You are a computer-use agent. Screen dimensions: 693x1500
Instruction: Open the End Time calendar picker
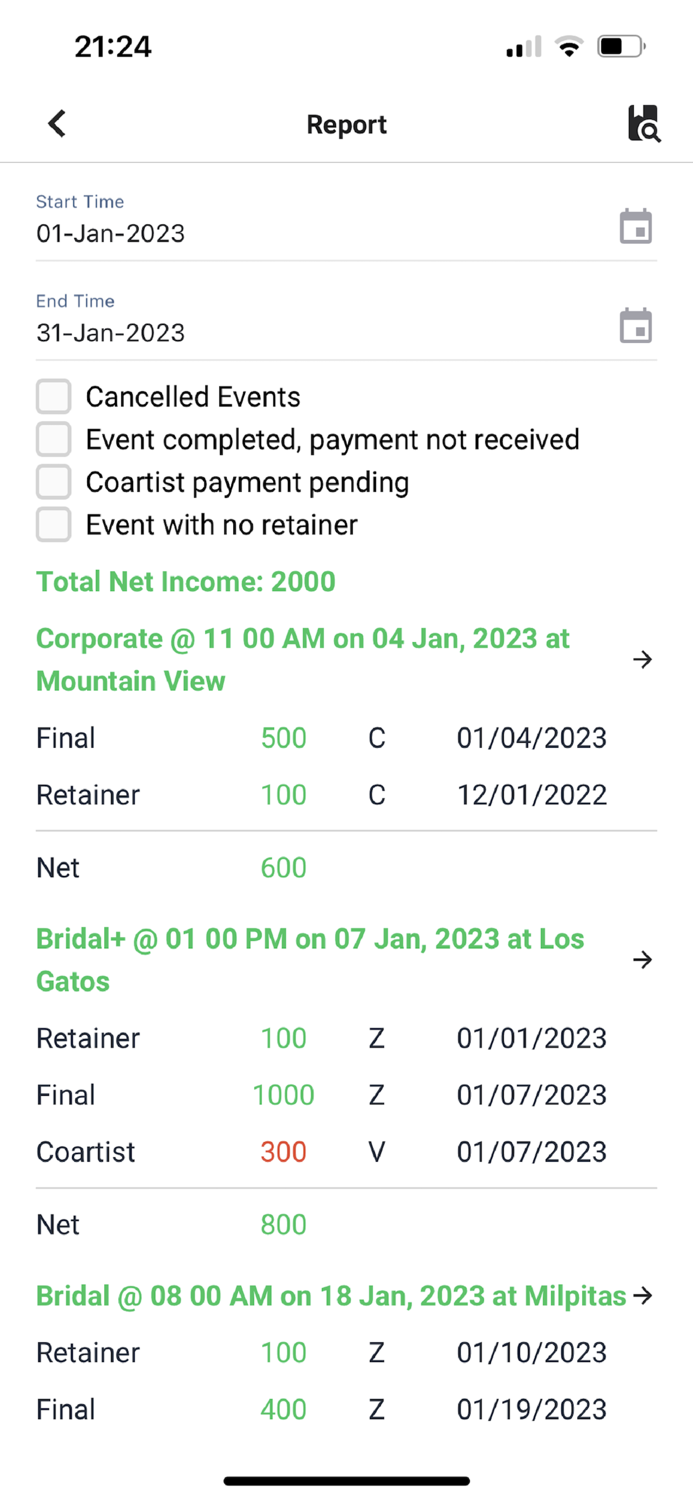click(636, 325)
